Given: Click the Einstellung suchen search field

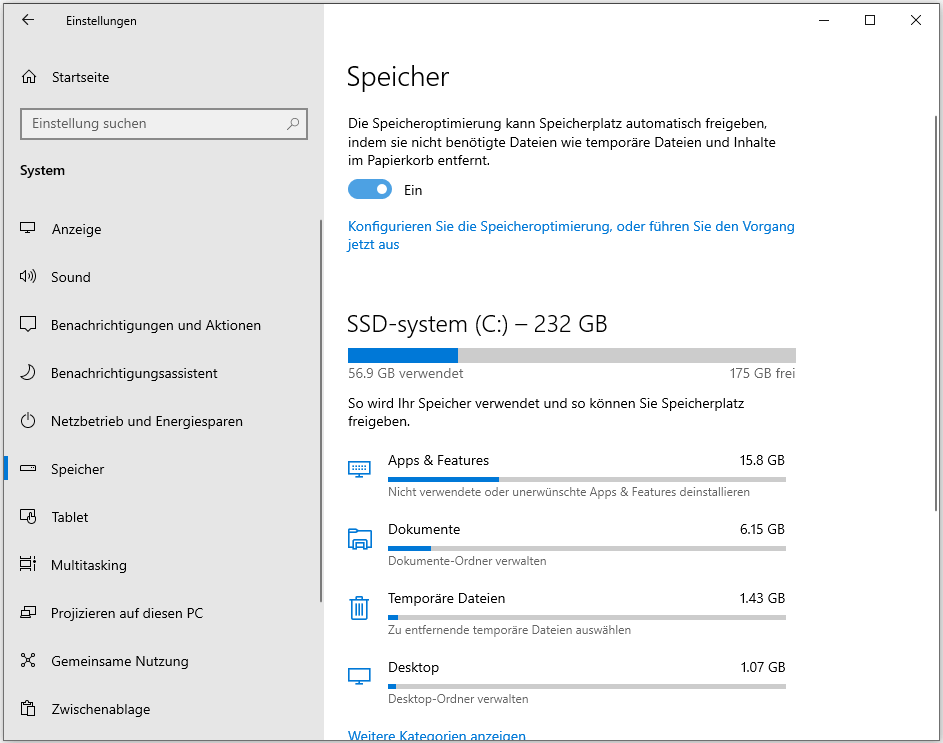Looking at the screenshot, I should pos(164,124).
